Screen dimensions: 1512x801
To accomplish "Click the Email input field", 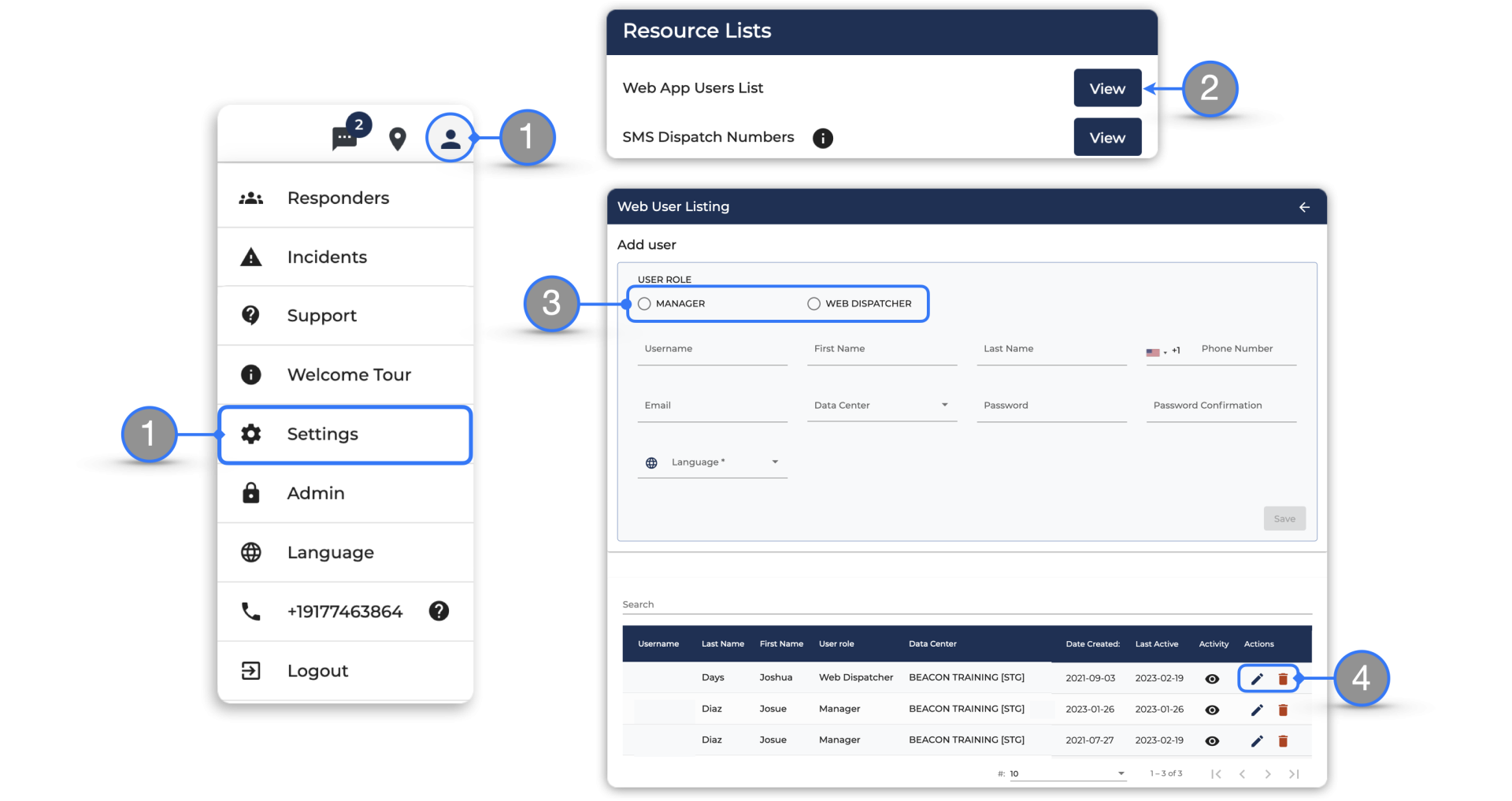I will point(713,406).
